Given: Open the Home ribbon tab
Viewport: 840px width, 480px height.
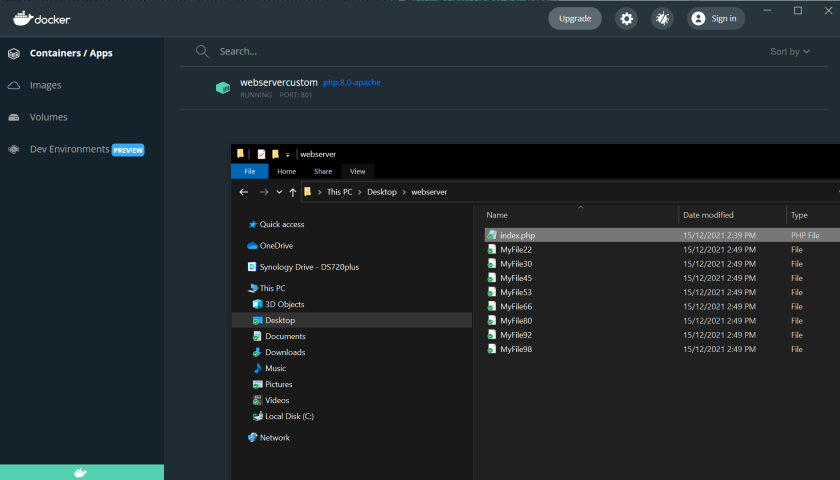Looking at the screenshot, I should click(x=287, y=171).
